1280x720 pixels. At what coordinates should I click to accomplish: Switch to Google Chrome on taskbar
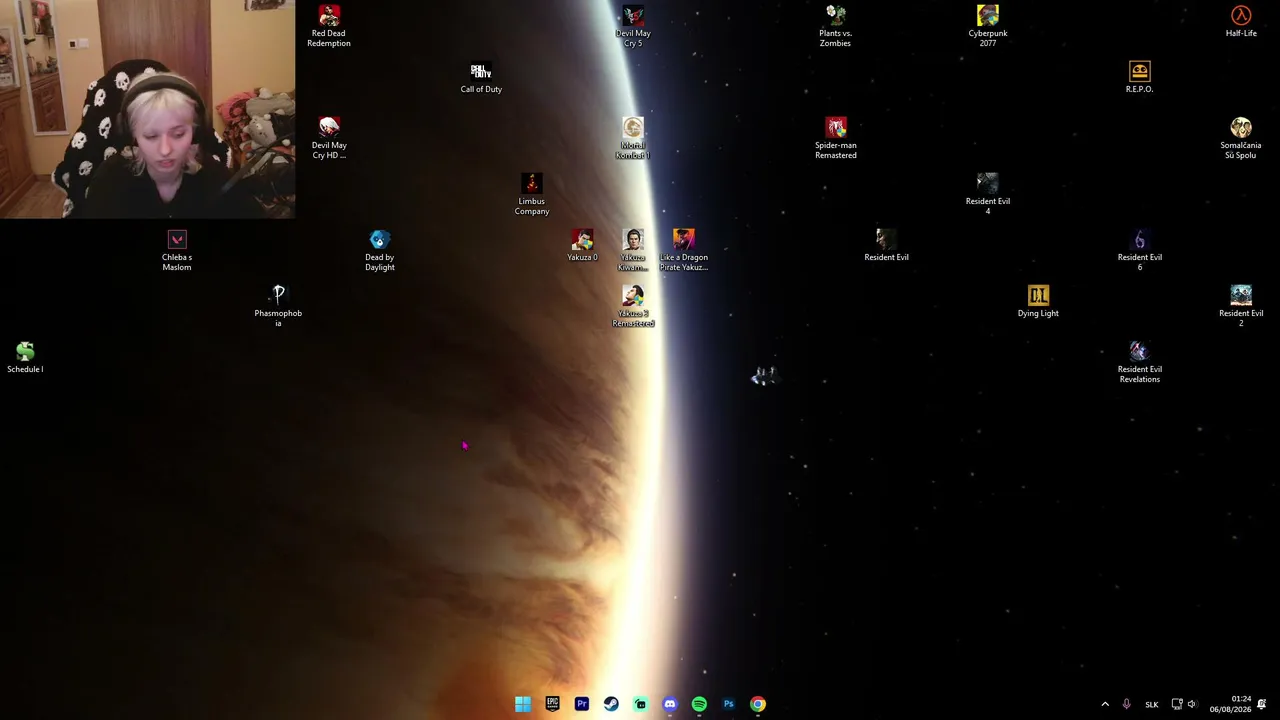coord(758,704)
